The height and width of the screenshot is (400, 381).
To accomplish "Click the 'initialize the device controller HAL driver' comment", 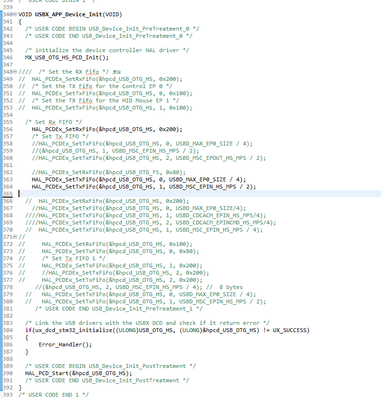I will click(x=107, y=50).
